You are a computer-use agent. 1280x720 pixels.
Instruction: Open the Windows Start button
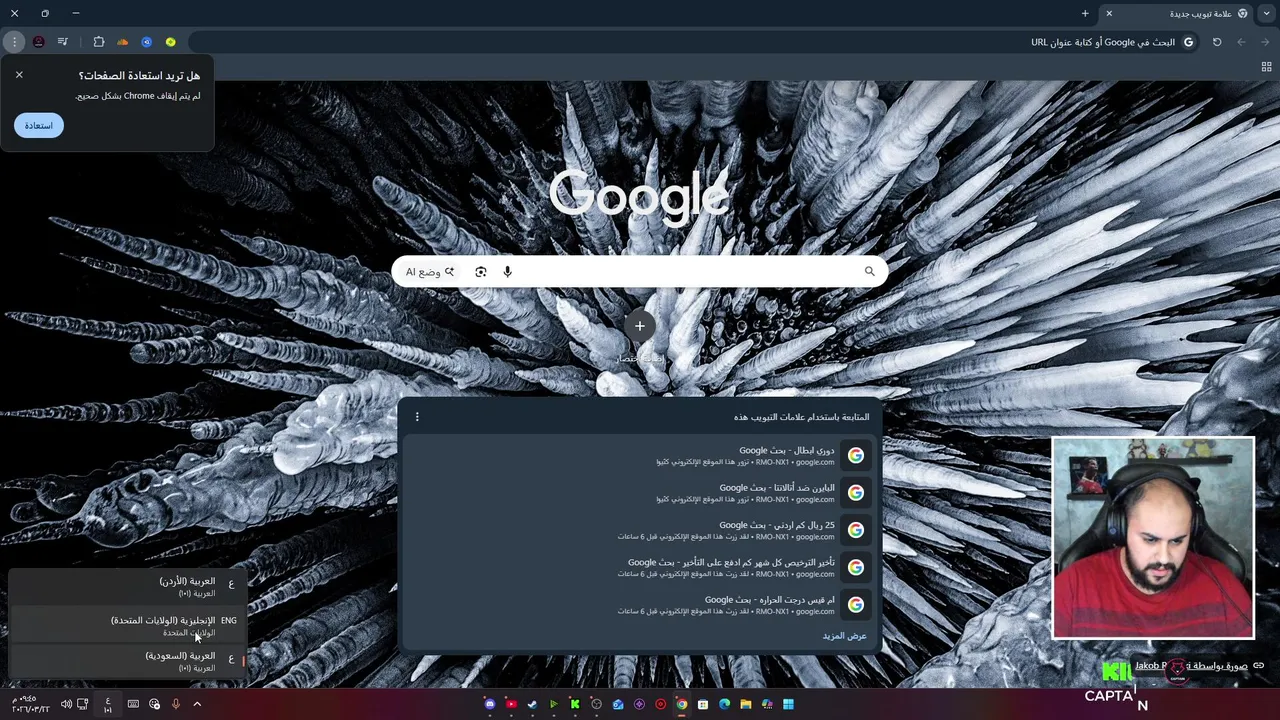[x=789, y=704]
